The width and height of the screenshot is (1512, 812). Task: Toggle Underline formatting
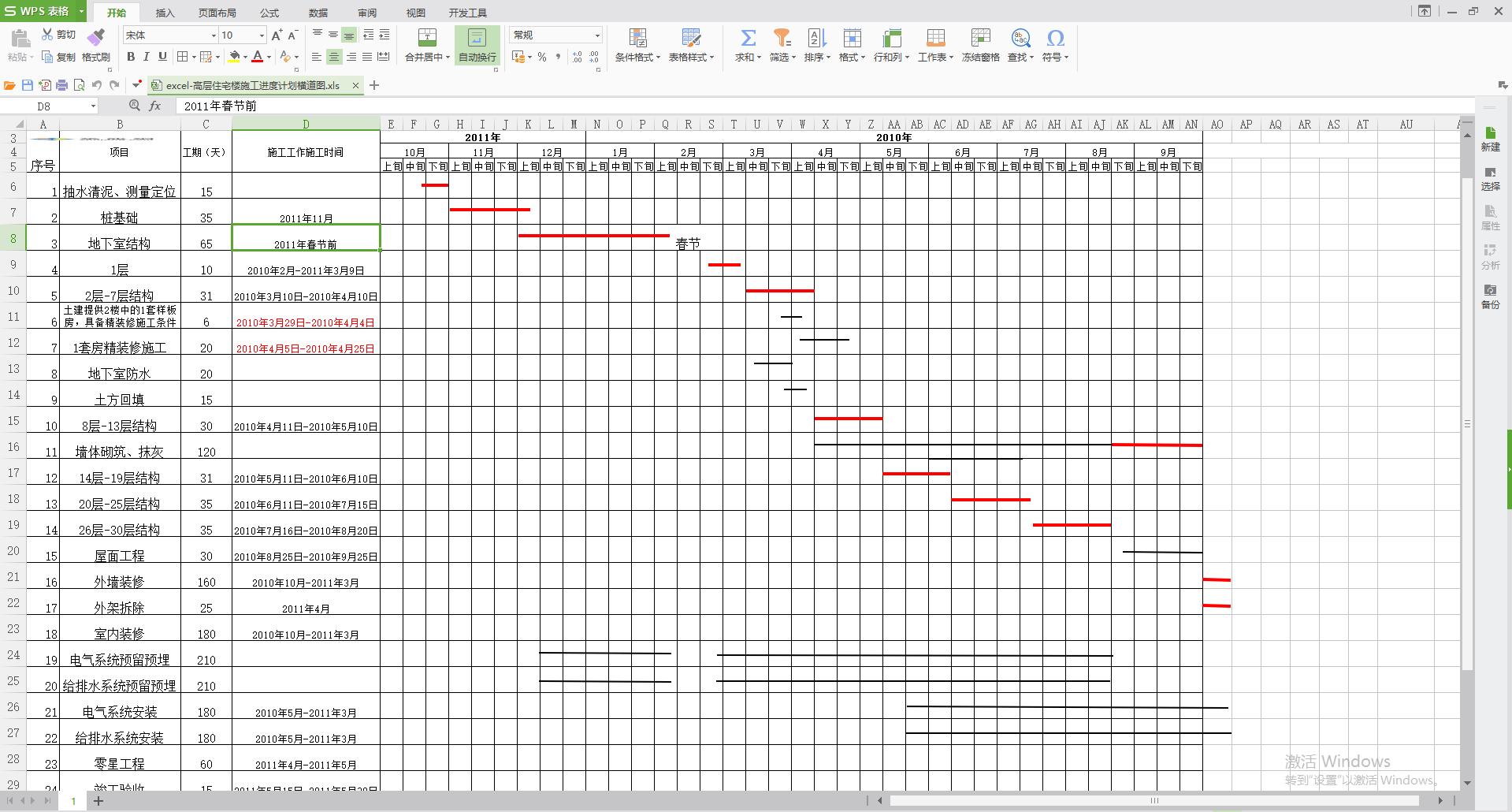162,57
